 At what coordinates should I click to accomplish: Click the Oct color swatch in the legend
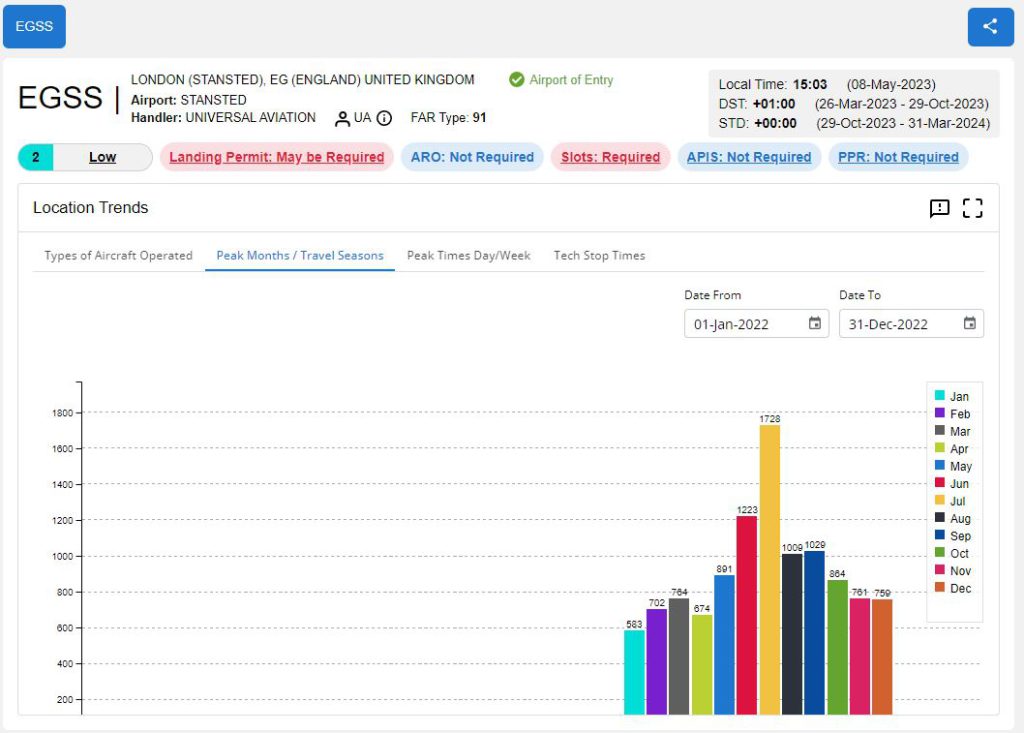(940, 554)
